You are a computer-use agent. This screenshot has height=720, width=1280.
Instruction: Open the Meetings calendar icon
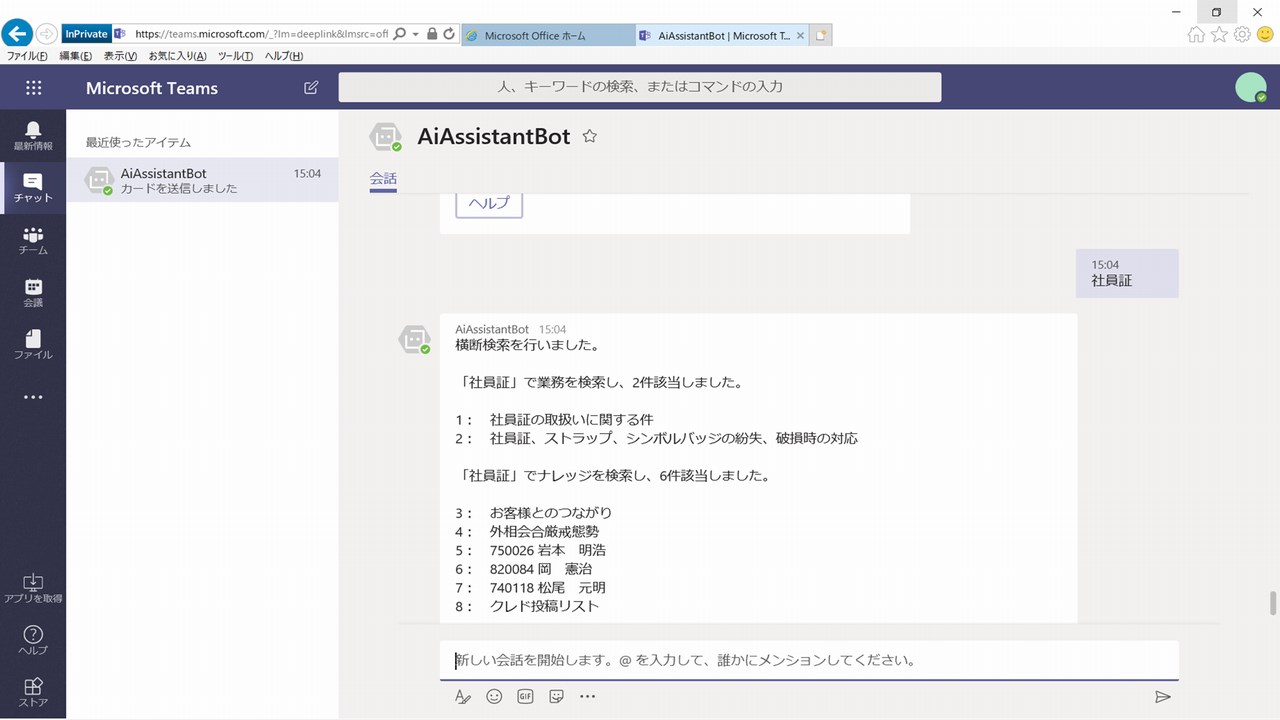(33, 292)
